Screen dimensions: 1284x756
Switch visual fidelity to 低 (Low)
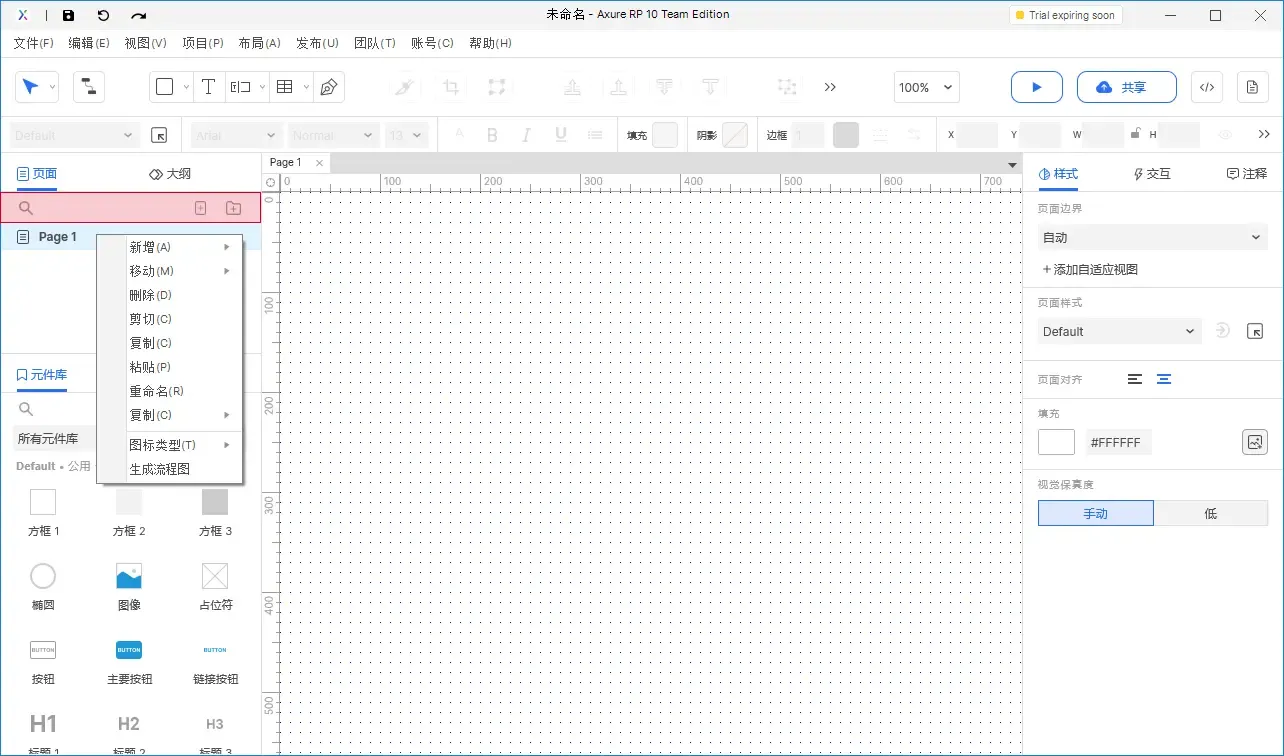point(1211,513)
